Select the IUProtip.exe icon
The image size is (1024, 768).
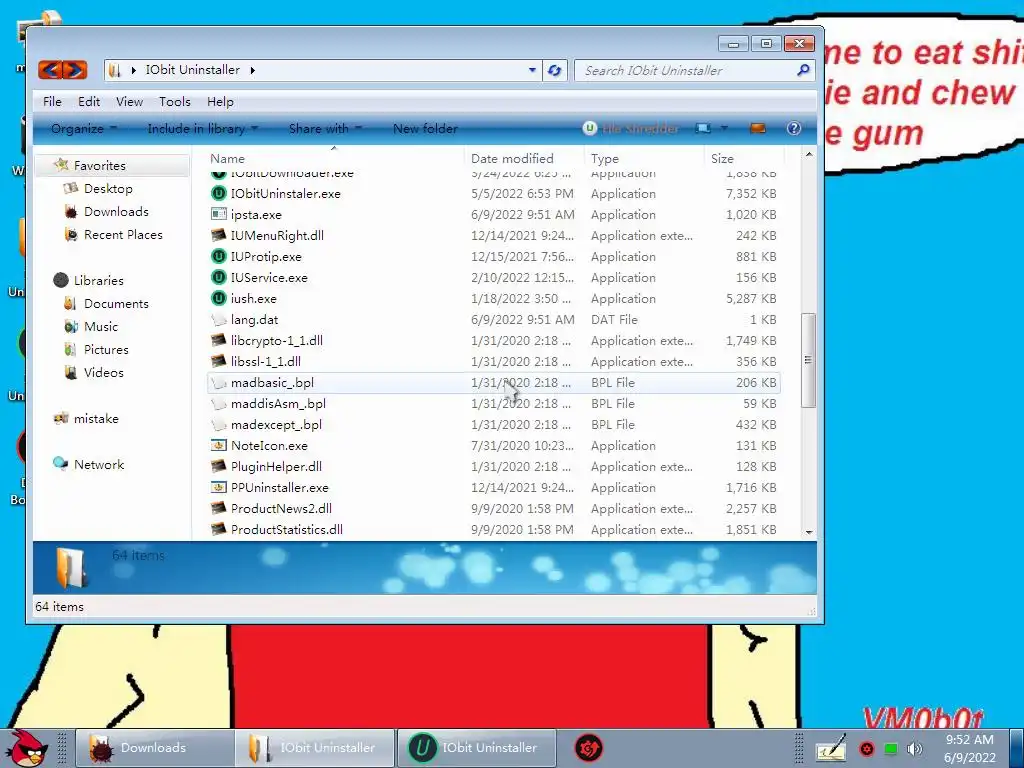(219, 256)
